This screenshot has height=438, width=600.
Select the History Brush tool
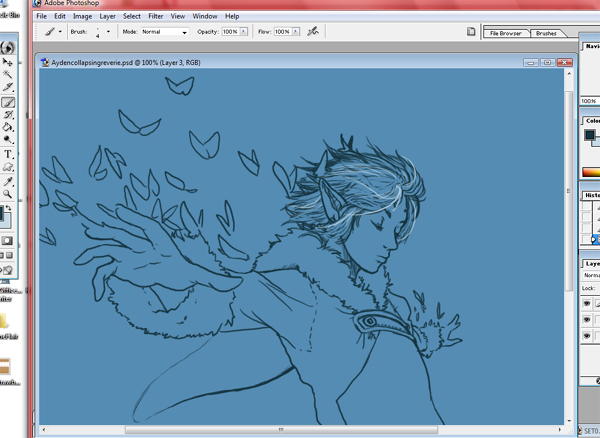tap(8, 115)
